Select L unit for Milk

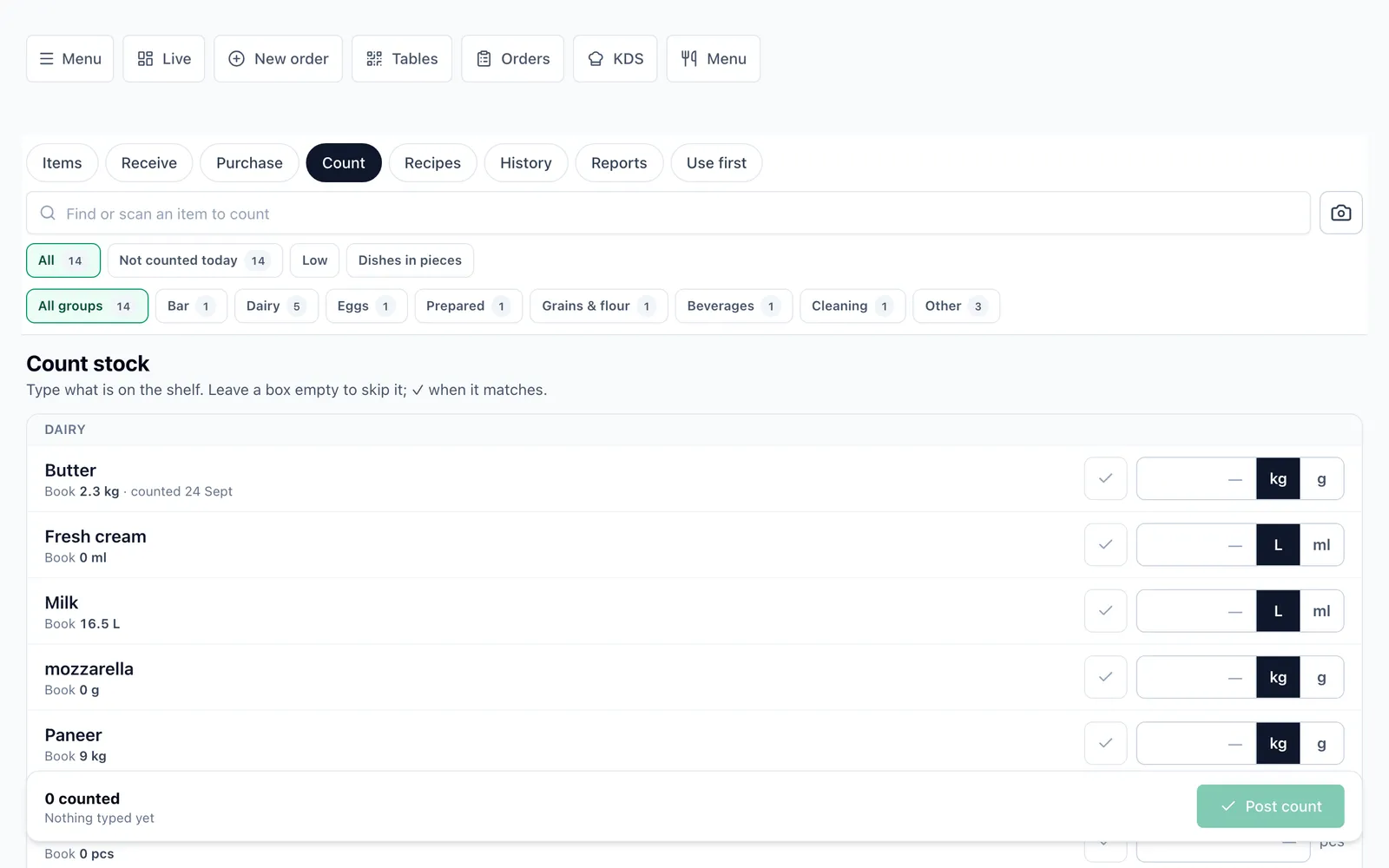click(1278, 611)
